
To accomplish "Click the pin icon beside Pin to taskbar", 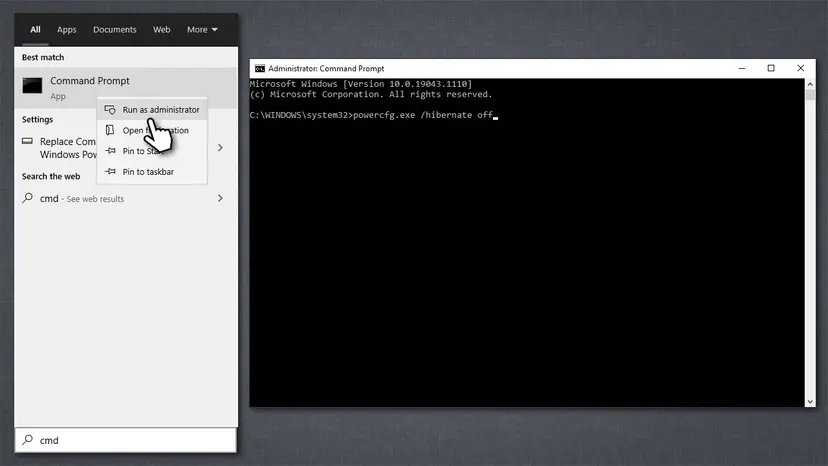I will (110, 171).
